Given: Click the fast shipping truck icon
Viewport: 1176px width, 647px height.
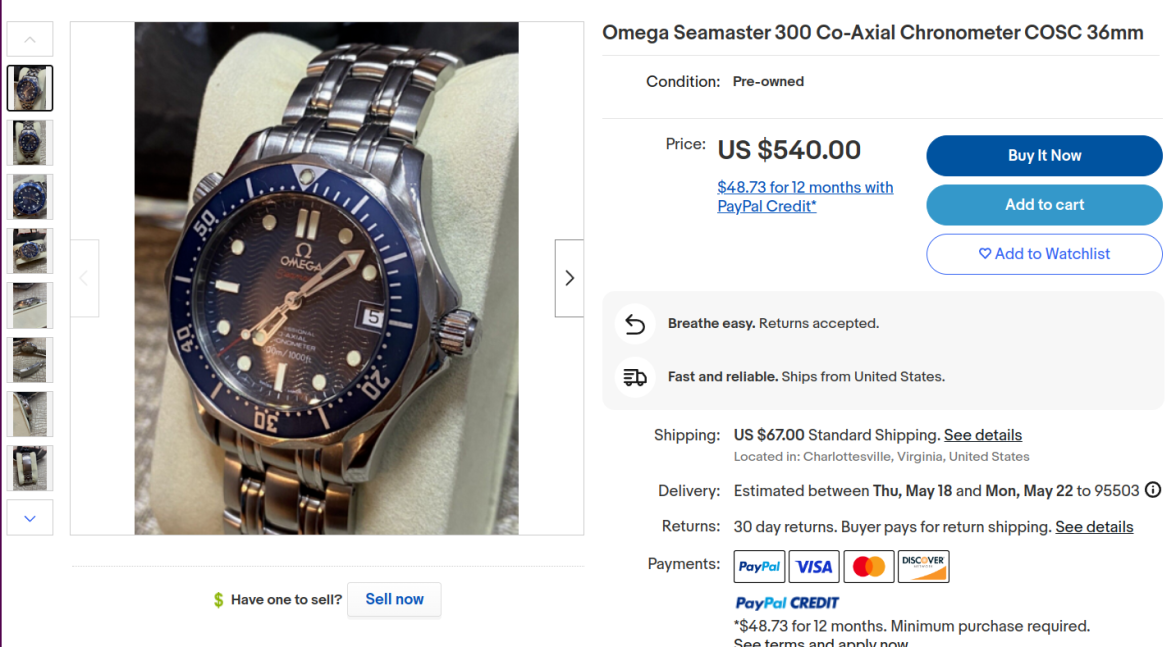Looking at the screenshot, I should (635, 377).
